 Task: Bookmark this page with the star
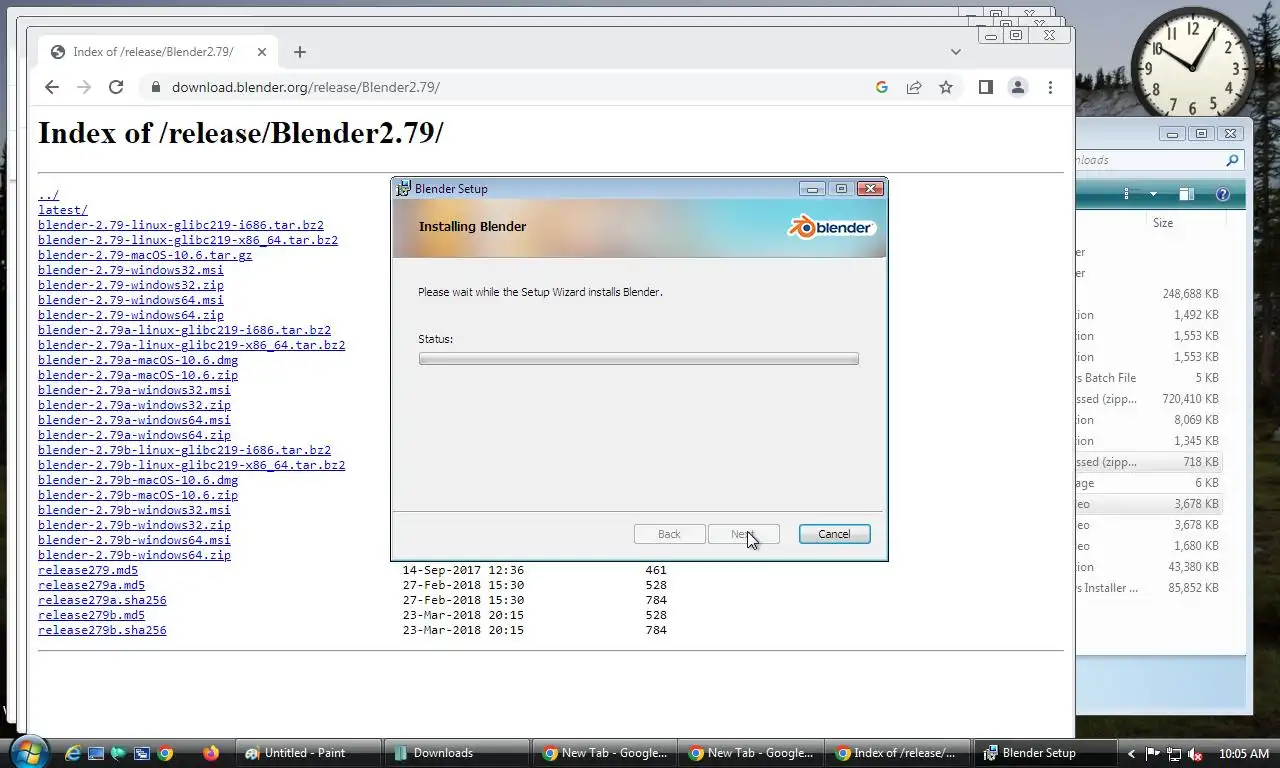[946, 87]
